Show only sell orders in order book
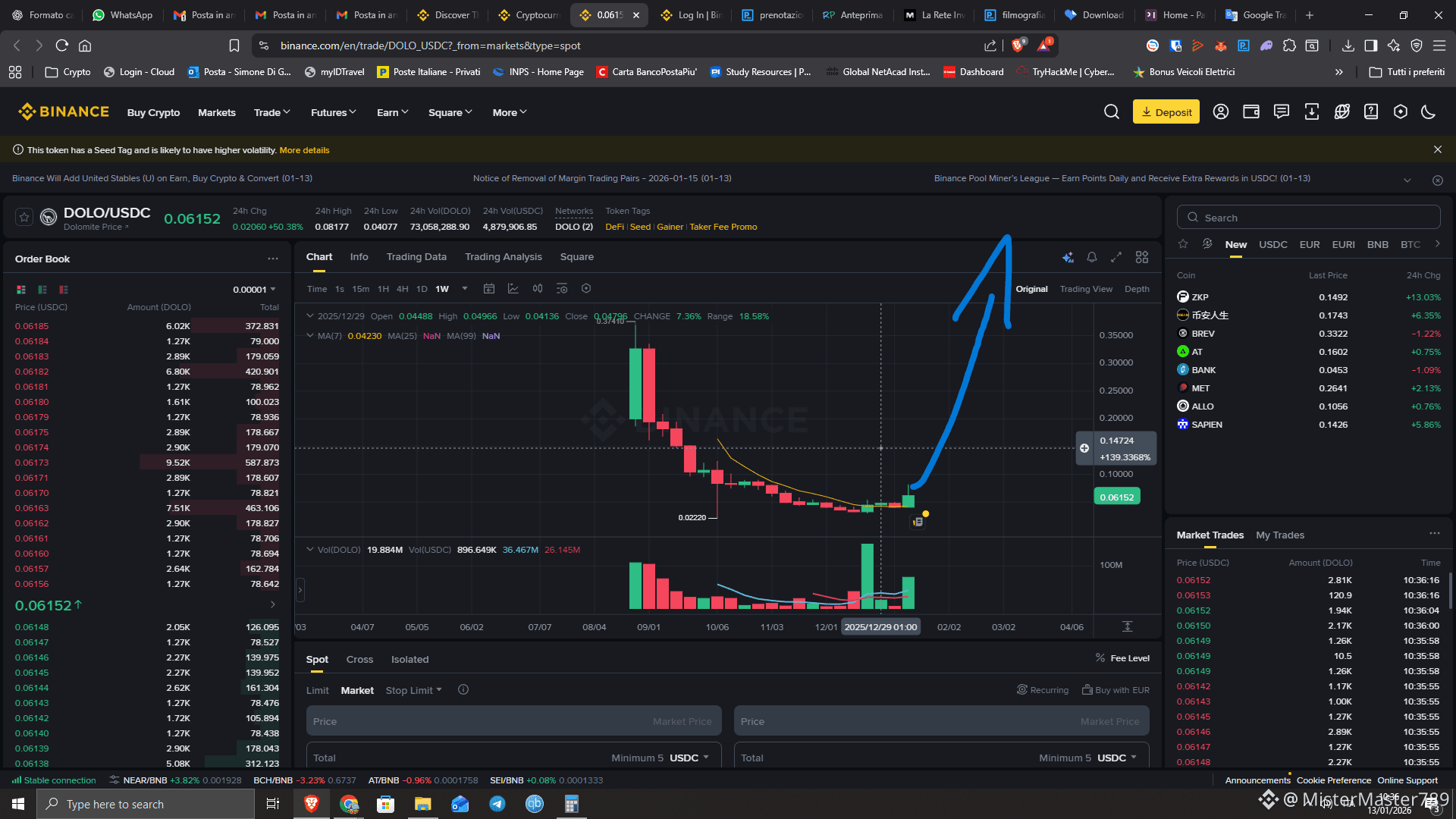Image resolution: width=1456 pixels, height=819 pixels. pyautogui.click(x=64, y=290)
